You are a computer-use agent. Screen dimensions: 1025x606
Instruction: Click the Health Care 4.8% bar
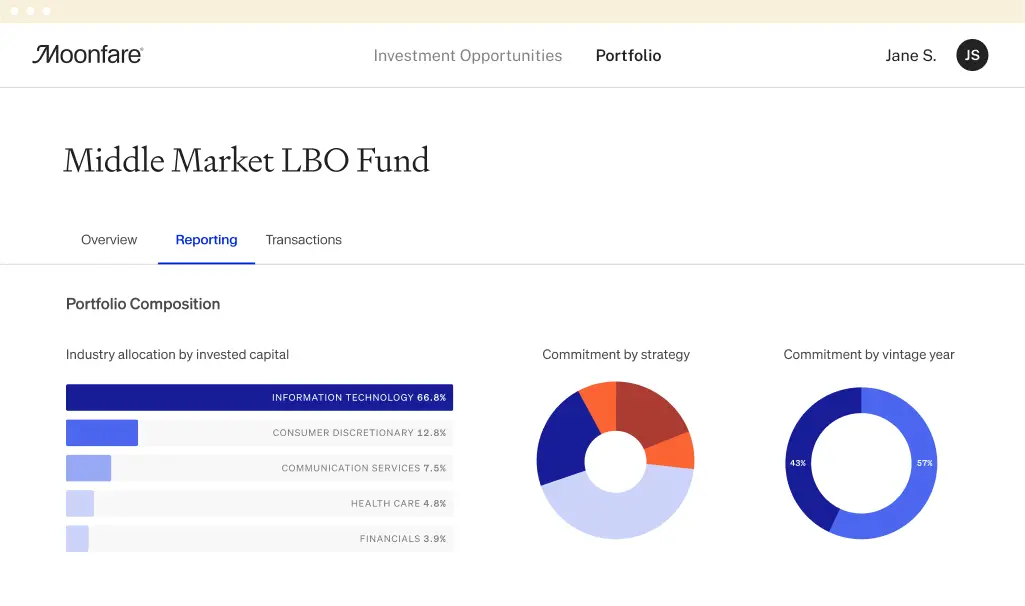(79, 503)
